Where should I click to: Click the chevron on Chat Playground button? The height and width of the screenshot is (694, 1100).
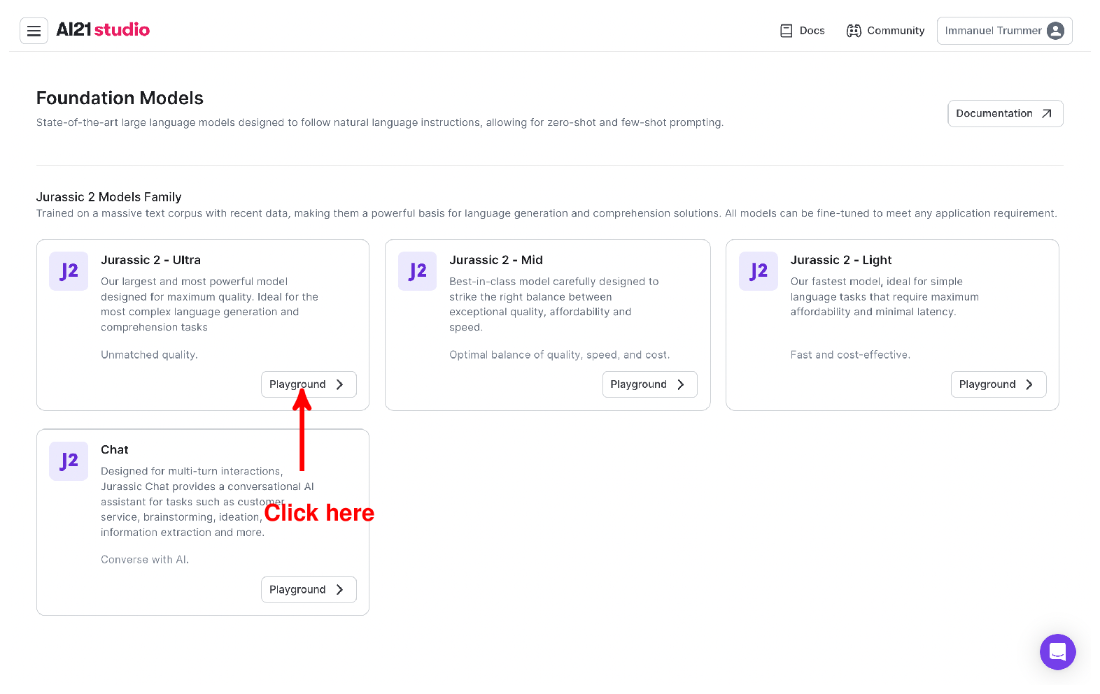coord(340,589)
